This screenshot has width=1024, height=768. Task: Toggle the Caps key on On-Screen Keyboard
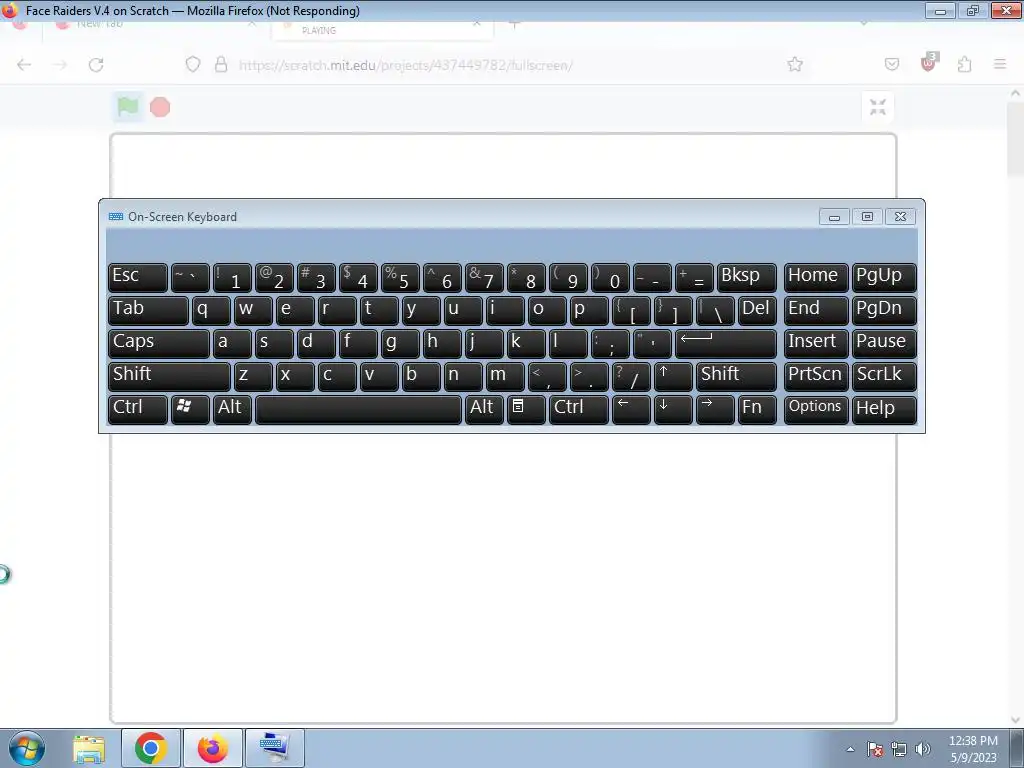[159, 344]
